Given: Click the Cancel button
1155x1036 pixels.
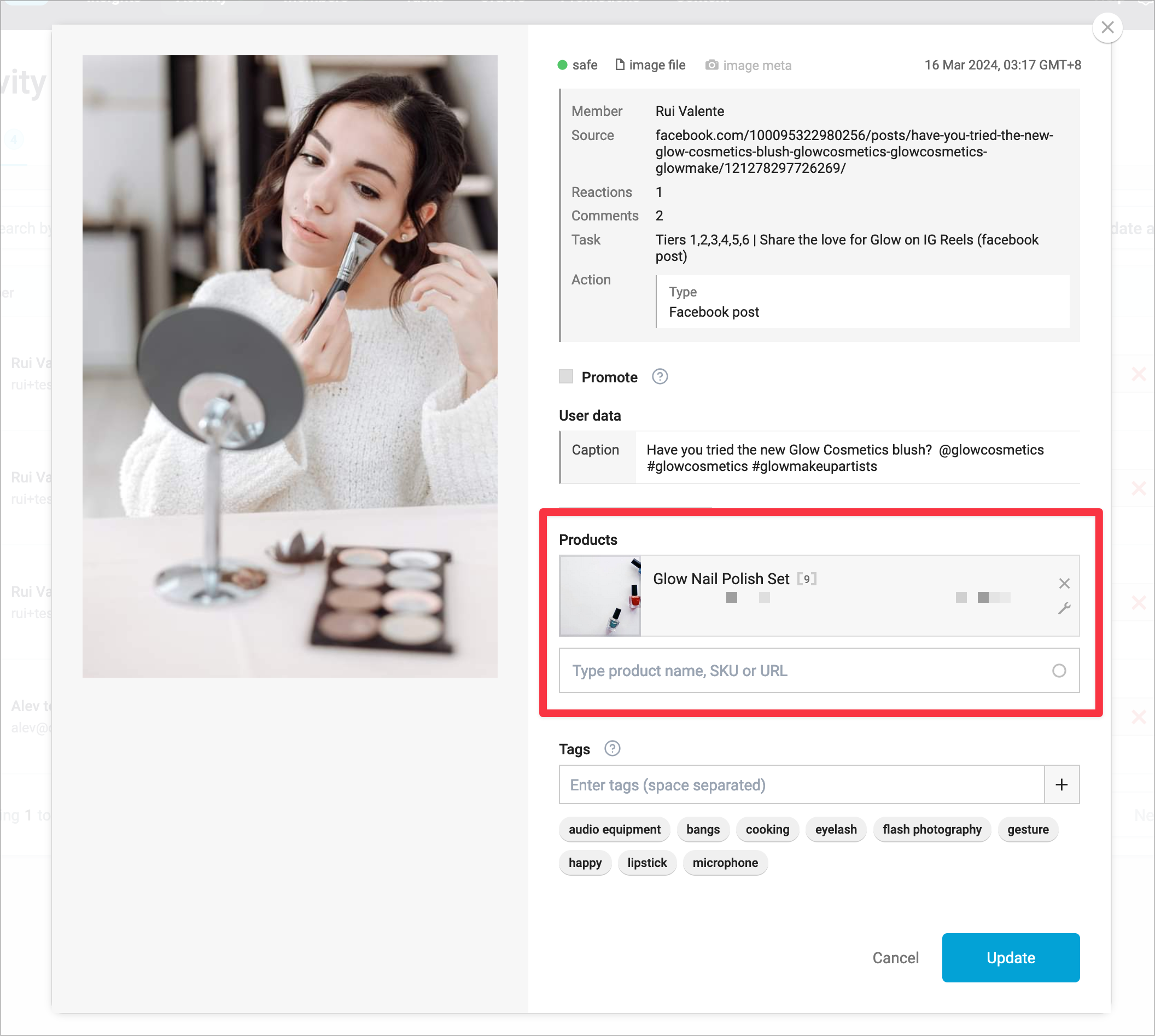Looking at the screenshot, I should (895, 958).
